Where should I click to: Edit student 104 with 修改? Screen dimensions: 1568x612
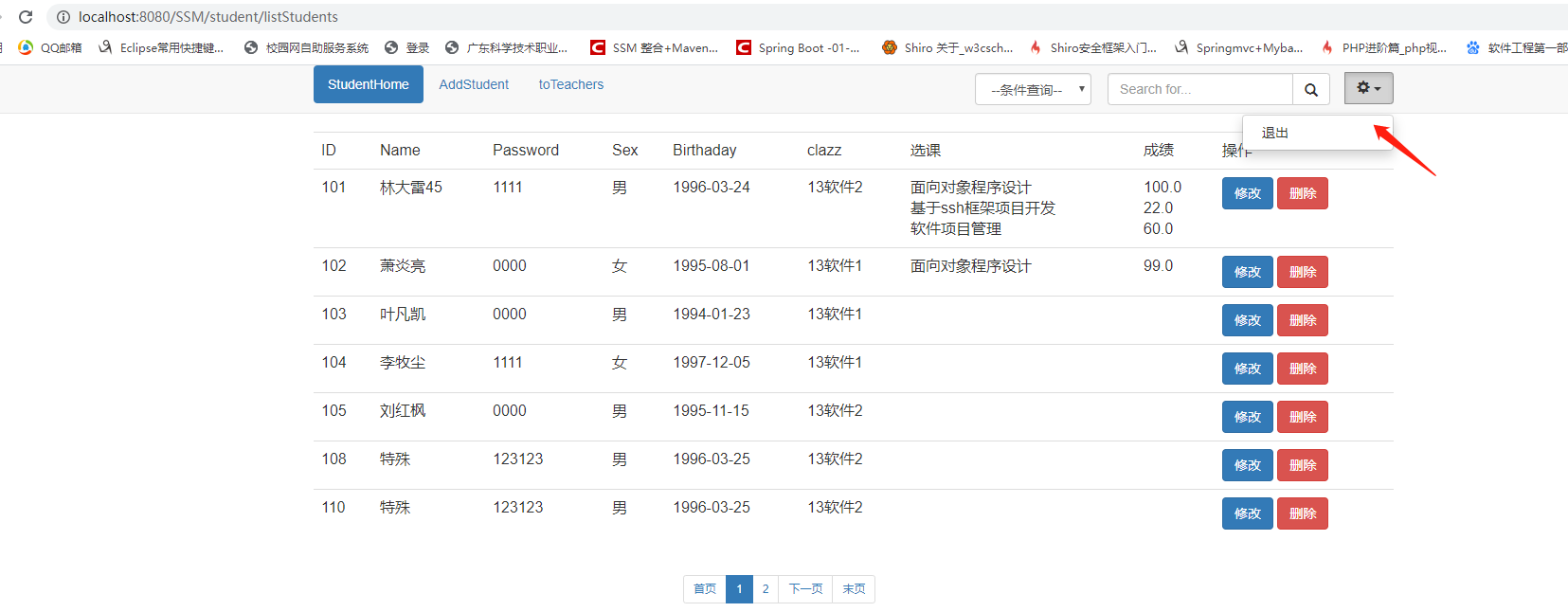click(x=1247, y=369)
